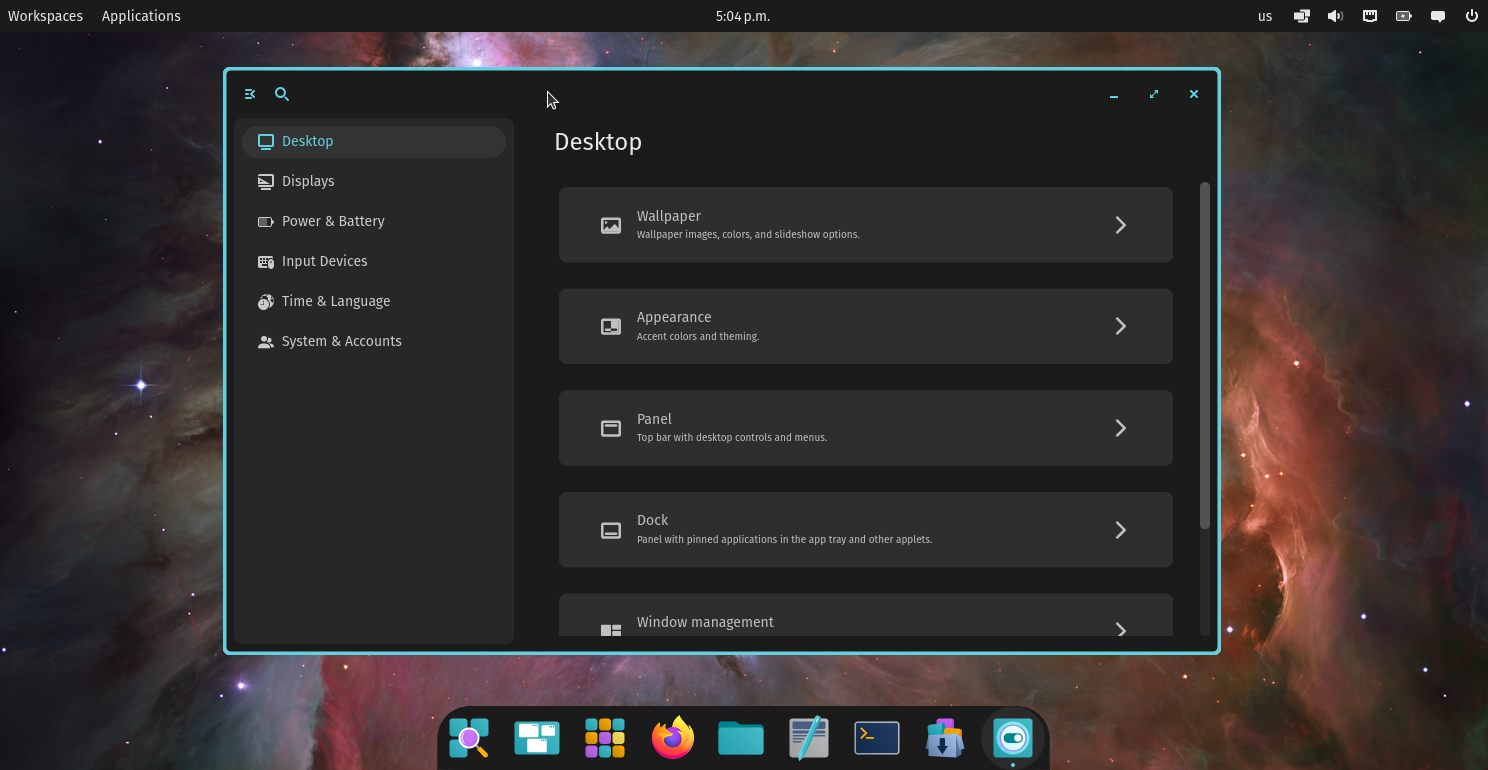Image resolution: width=1488 pixels, height=770 pixels.
Task: Open the power menu tray icon
Action: 1472,16
